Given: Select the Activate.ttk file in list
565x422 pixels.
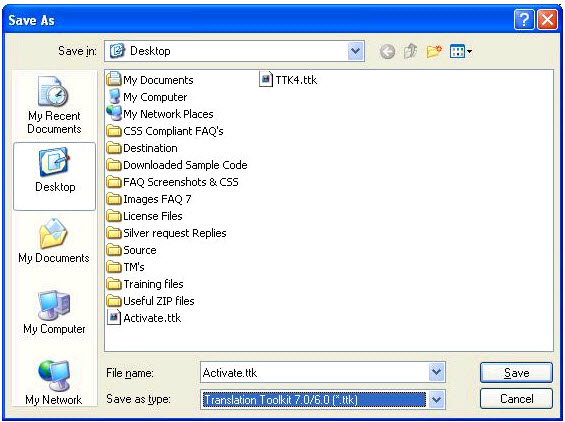Looking at the screenshot, I should point(144,318).
